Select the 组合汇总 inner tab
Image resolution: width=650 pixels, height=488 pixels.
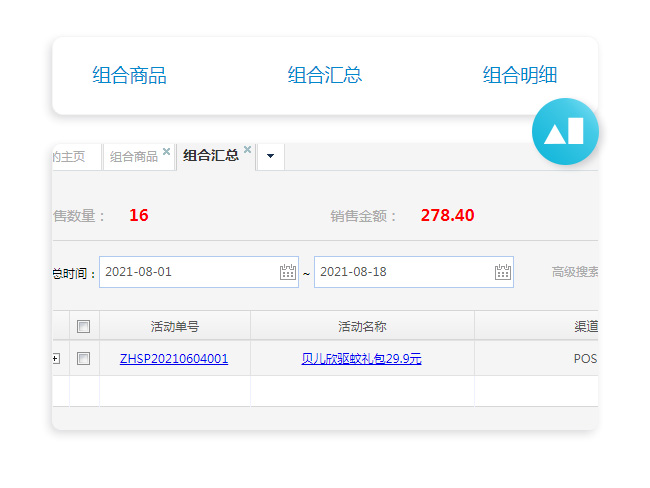pos(211,156)
